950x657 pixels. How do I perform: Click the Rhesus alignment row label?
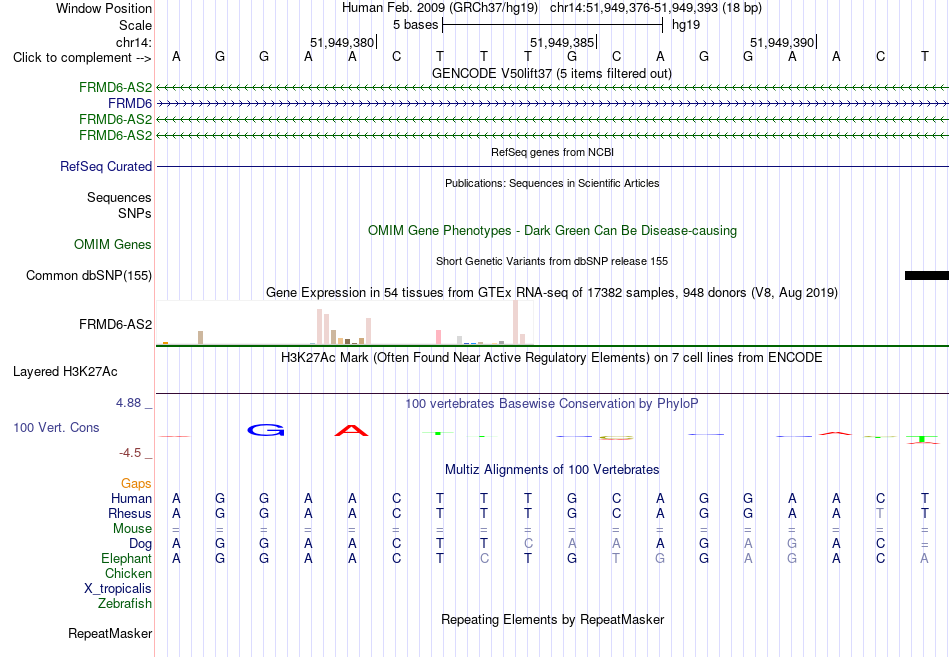point(130,513)
